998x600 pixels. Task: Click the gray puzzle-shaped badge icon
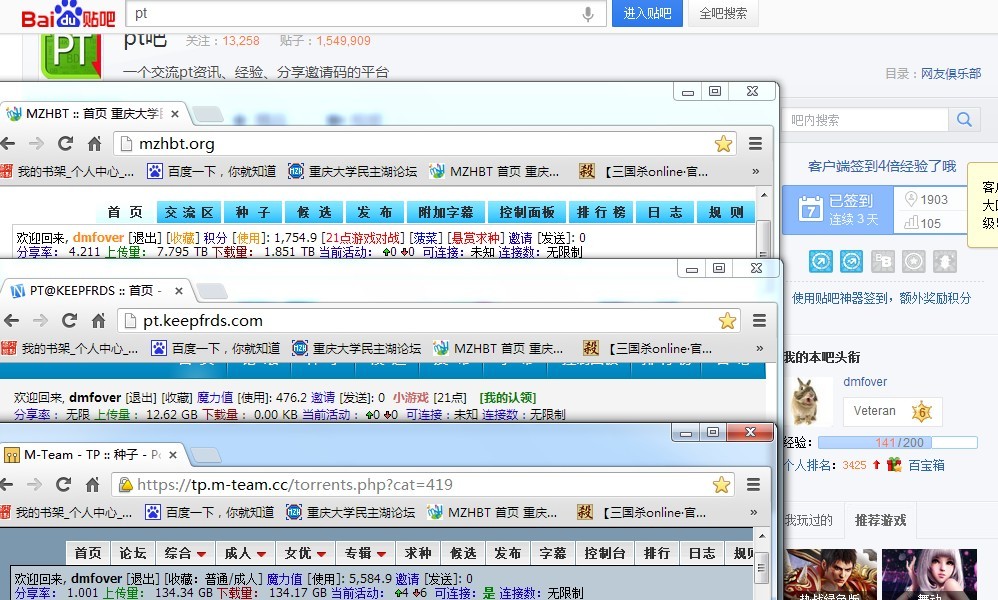pos(945,261)
